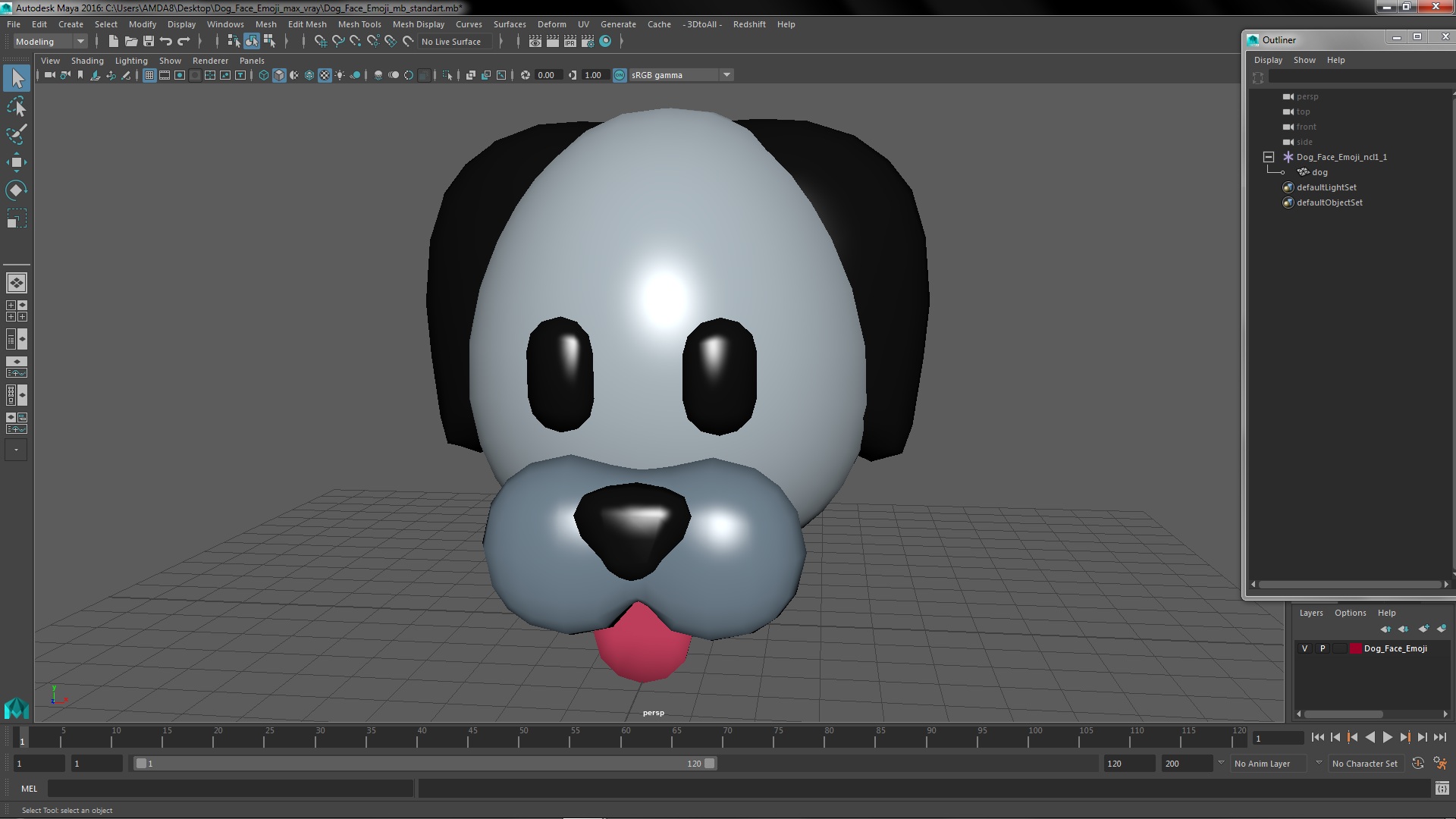Toggle color management ON button
The width and height of the screenshot is (1456, 819).
(x=620, y=75)
